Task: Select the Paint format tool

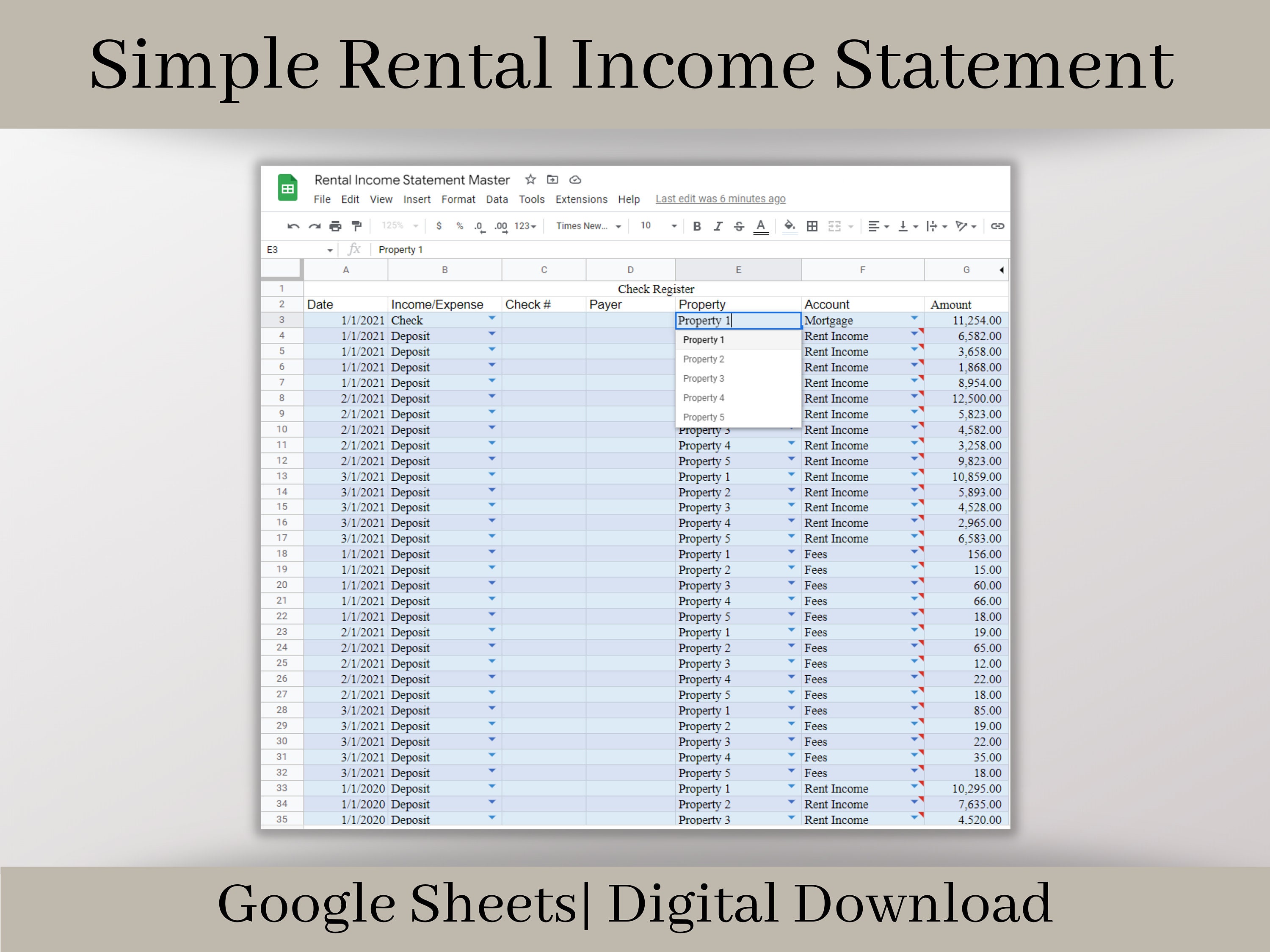Action: (357, 226)
